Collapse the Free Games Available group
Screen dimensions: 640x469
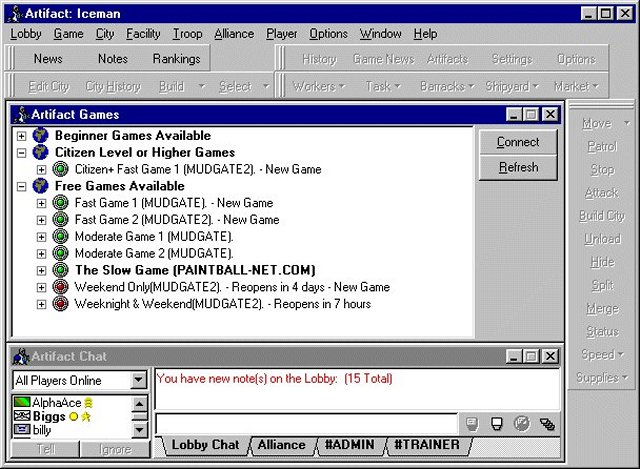pyautogui.click(x=22, y=186)
